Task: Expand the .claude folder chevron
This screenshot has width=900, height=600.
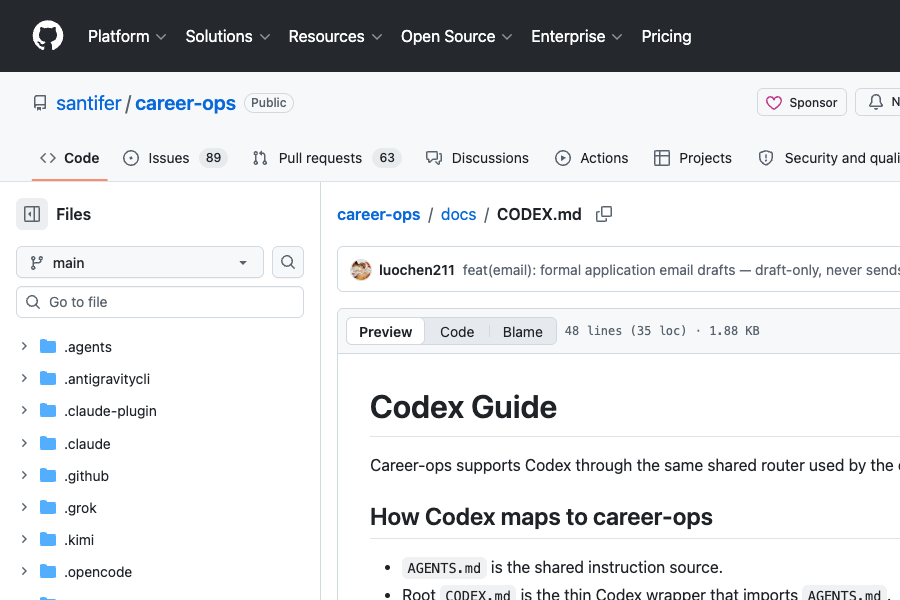Action: point(24,443)
